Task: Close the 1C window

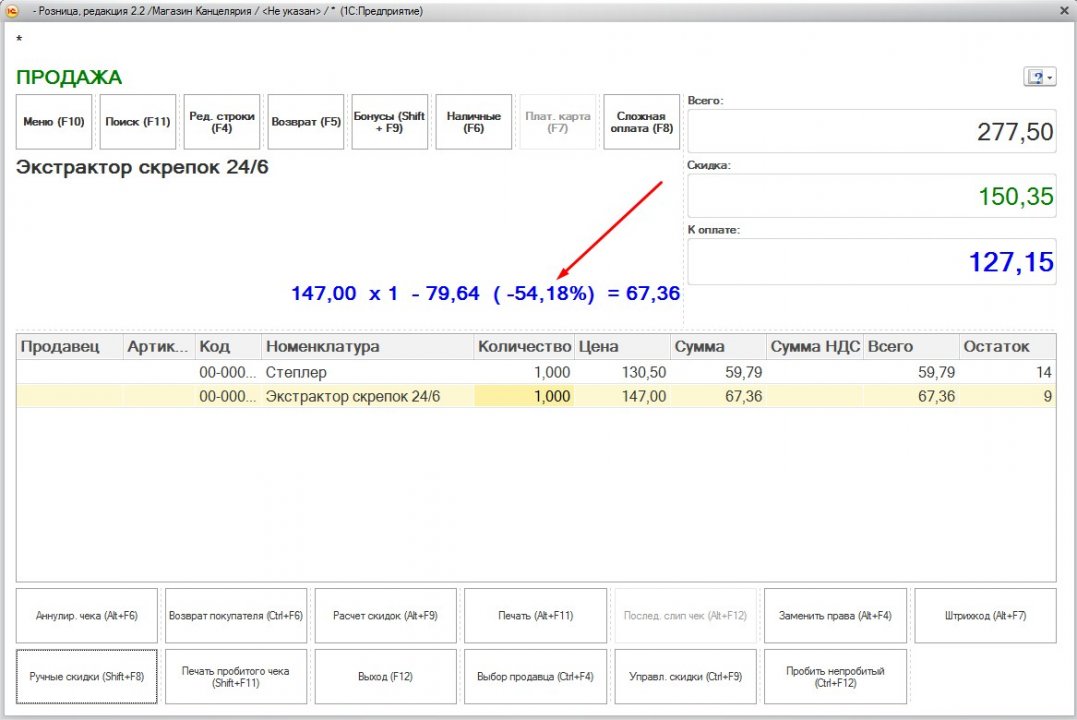Action: pyautogui.click(x=1064, y=11)
